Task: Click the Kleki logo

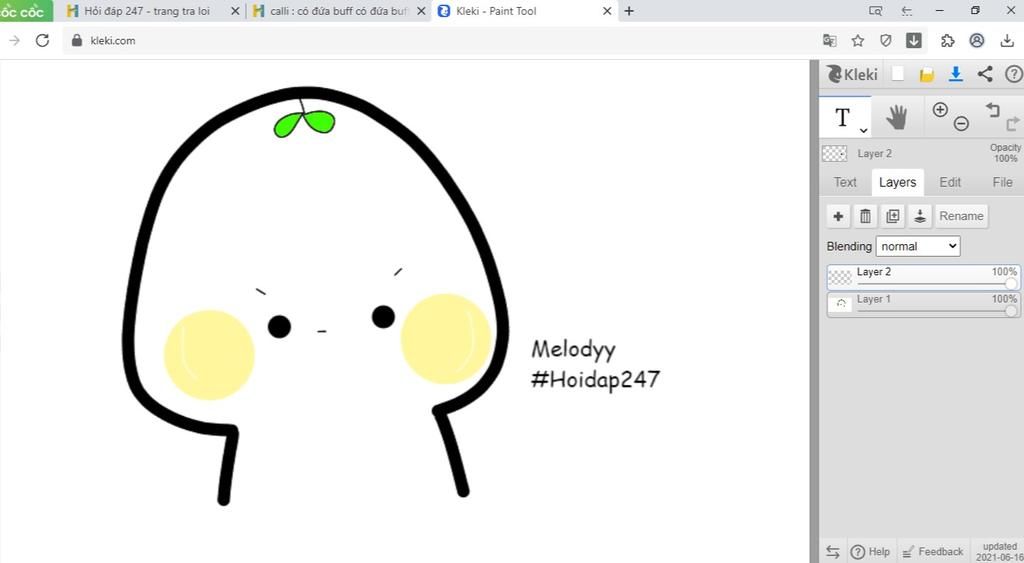Action: (852, 74)
